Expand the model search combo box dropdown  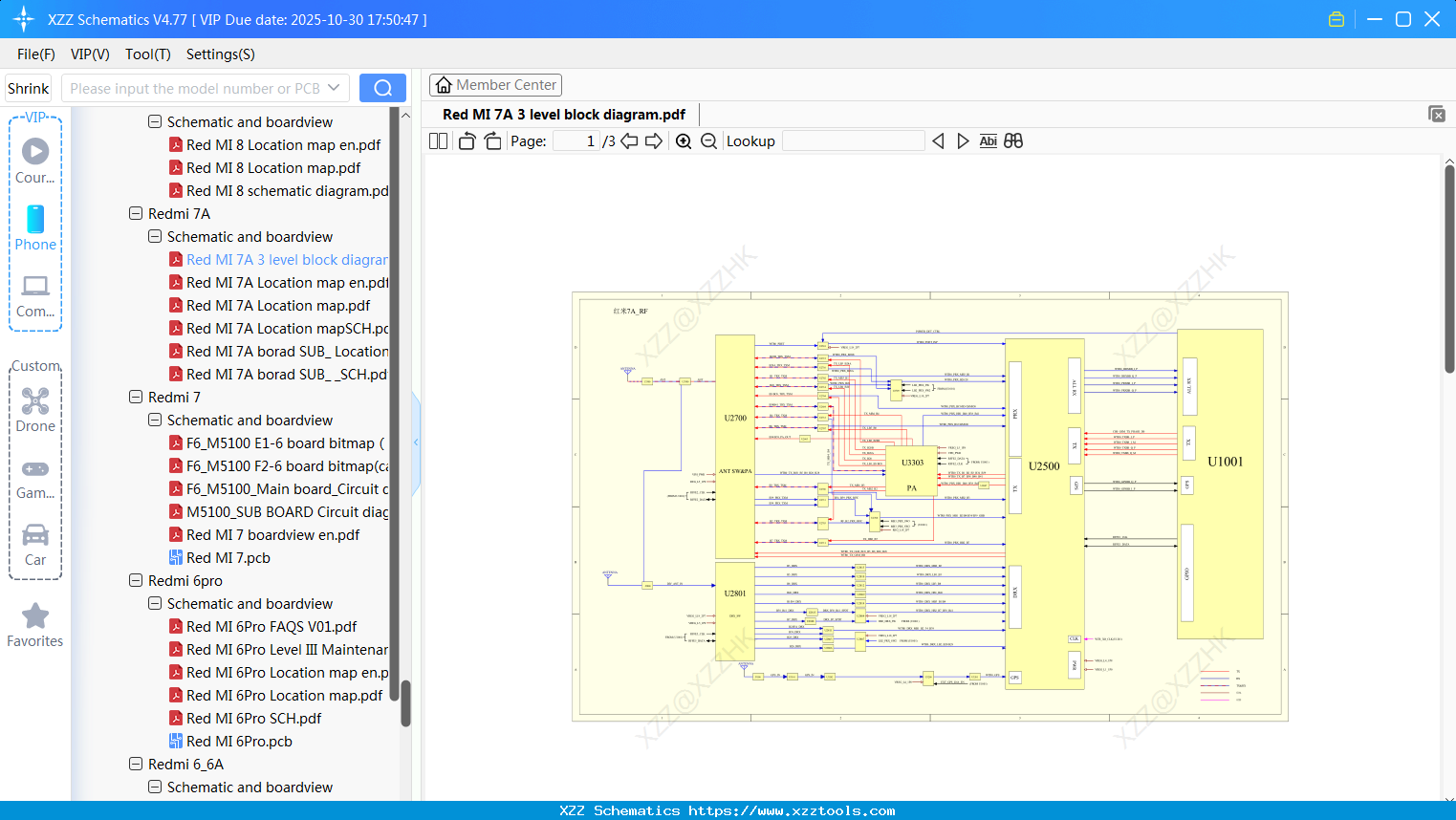click(334, 87)
